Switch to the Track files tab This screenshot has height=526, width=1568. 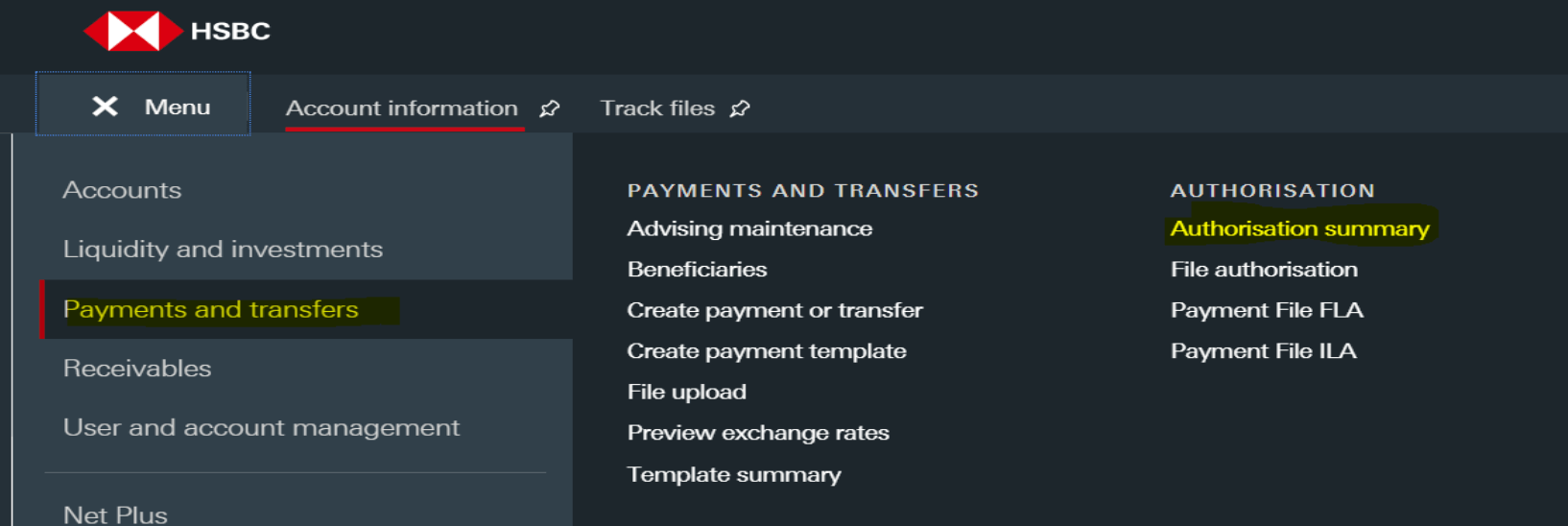pyautogui.click(x=657, y=108)
